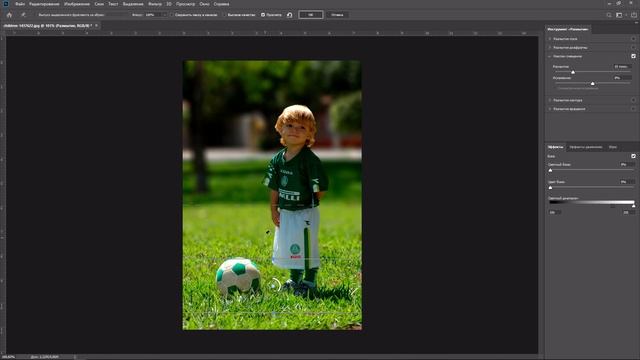The height and width of the screenshot is (360, 640).
Task: Click the 'Размытие' slider handle
Action: [573, 72]
